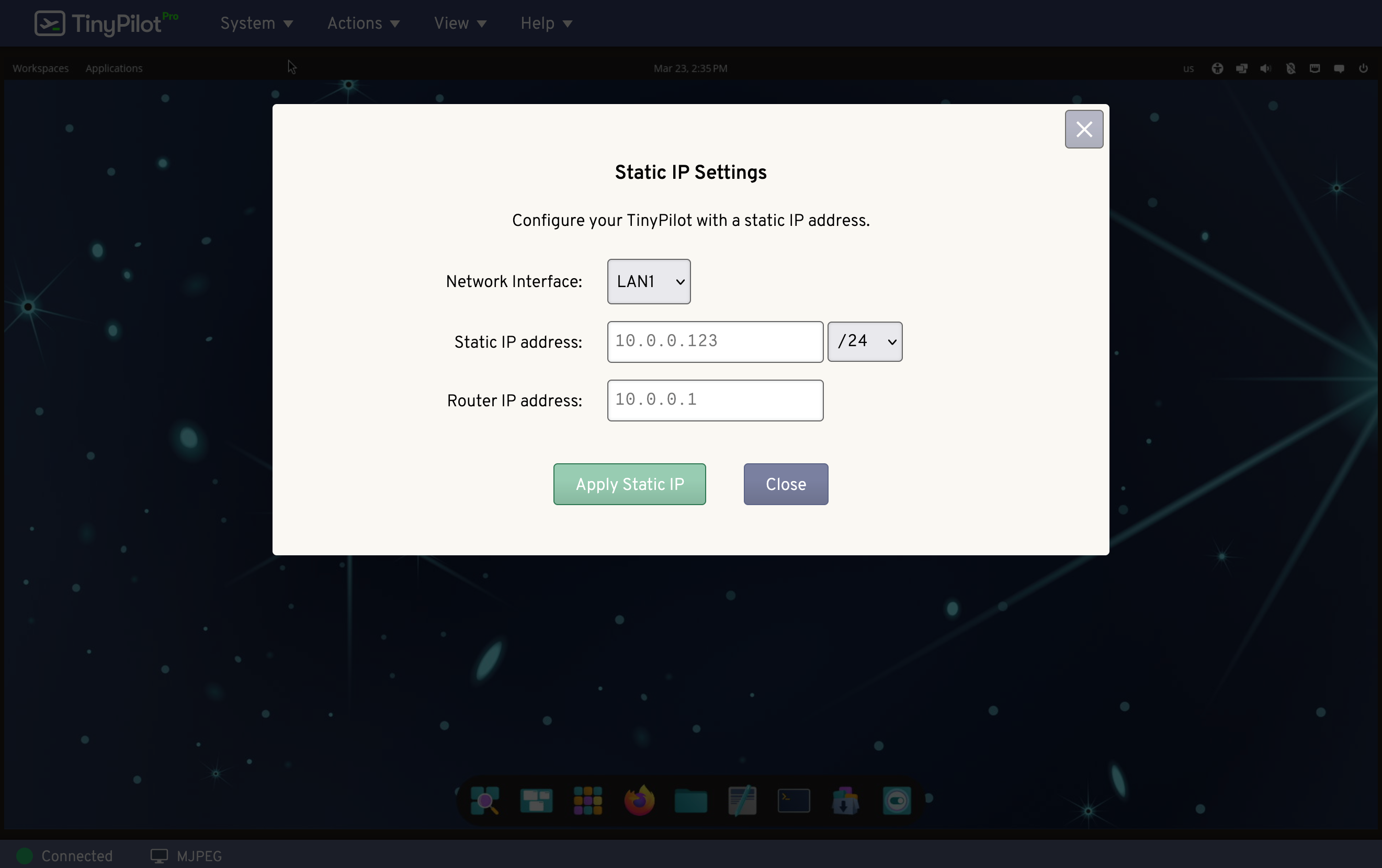Click into the Router IP address field
Screen dimensions: 1382x868
(715, 401)
